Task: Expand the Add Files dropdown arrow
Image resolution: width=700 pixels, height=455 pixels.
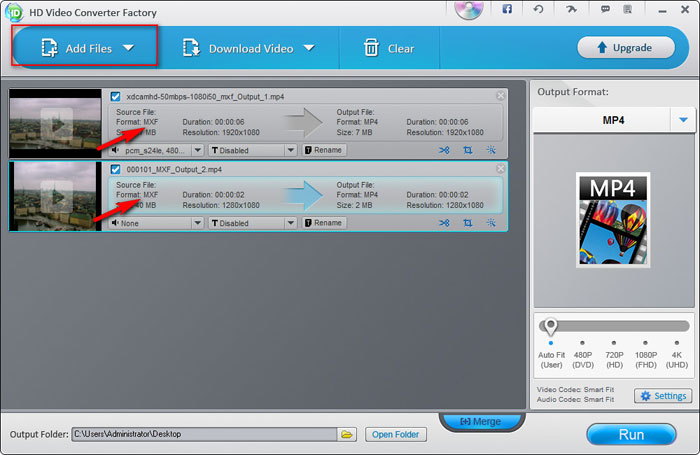Action: tap(129, 48)
